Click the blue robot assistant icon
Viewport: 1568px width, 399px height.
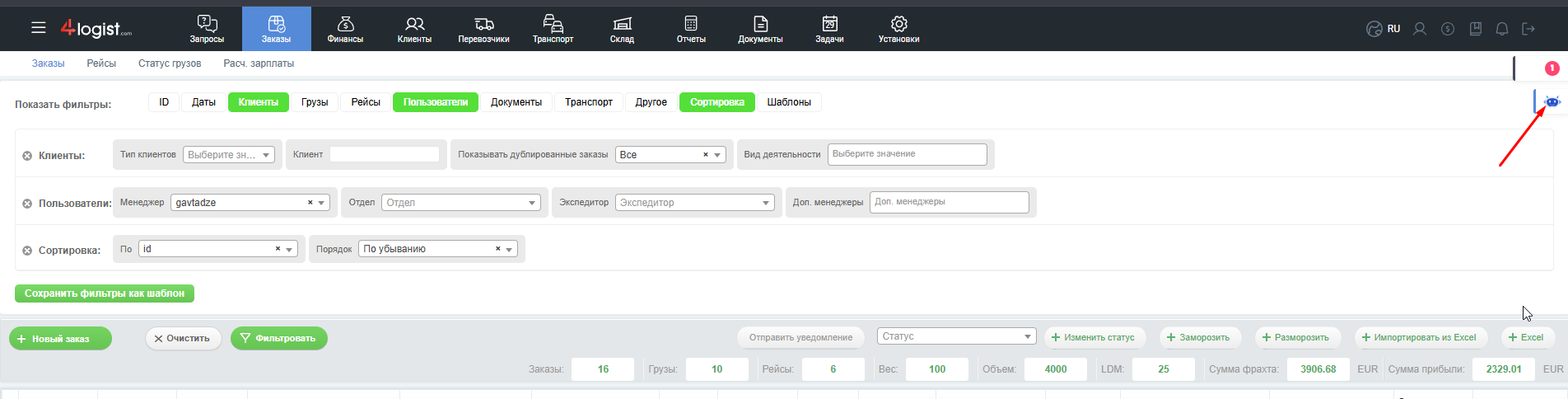(x=1552, y=101)
